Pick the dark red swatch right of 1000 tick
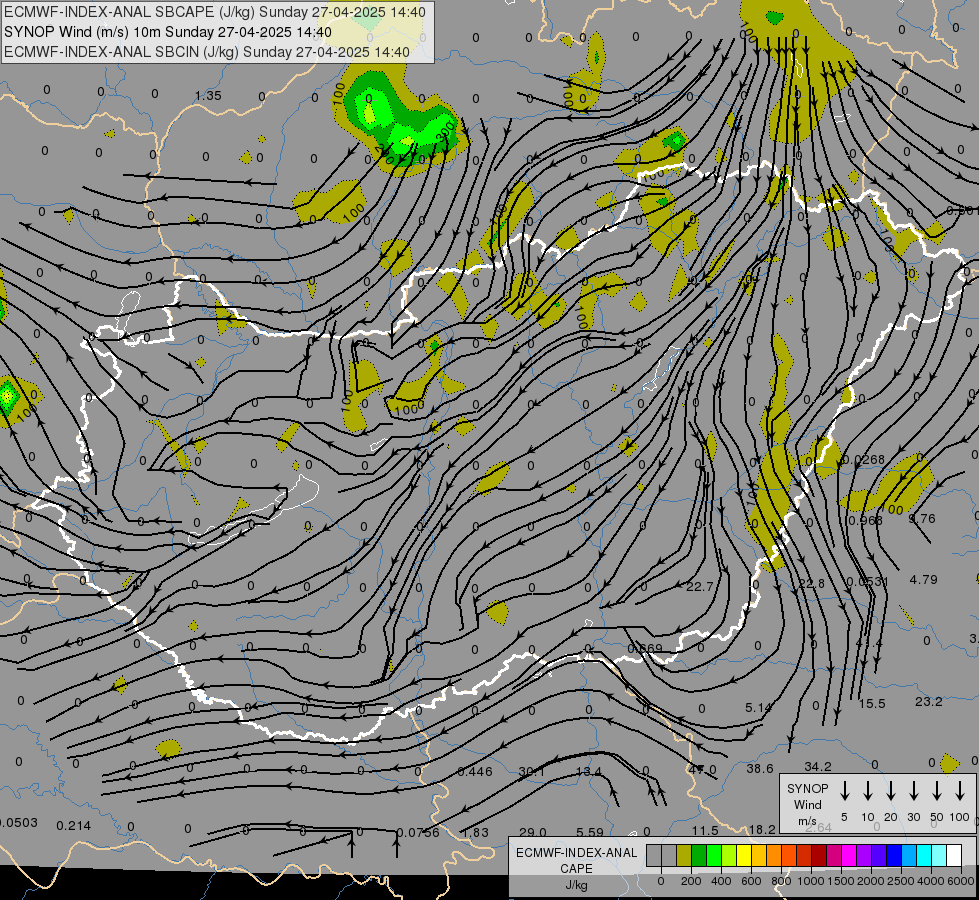The image size is (979, 900). (x=819, y=855)
